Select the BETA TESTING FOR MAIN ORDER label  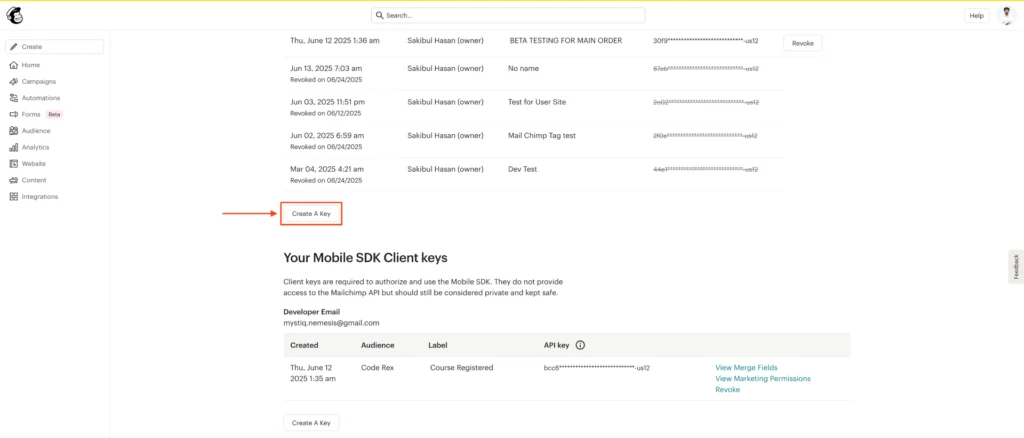[566, 40]
